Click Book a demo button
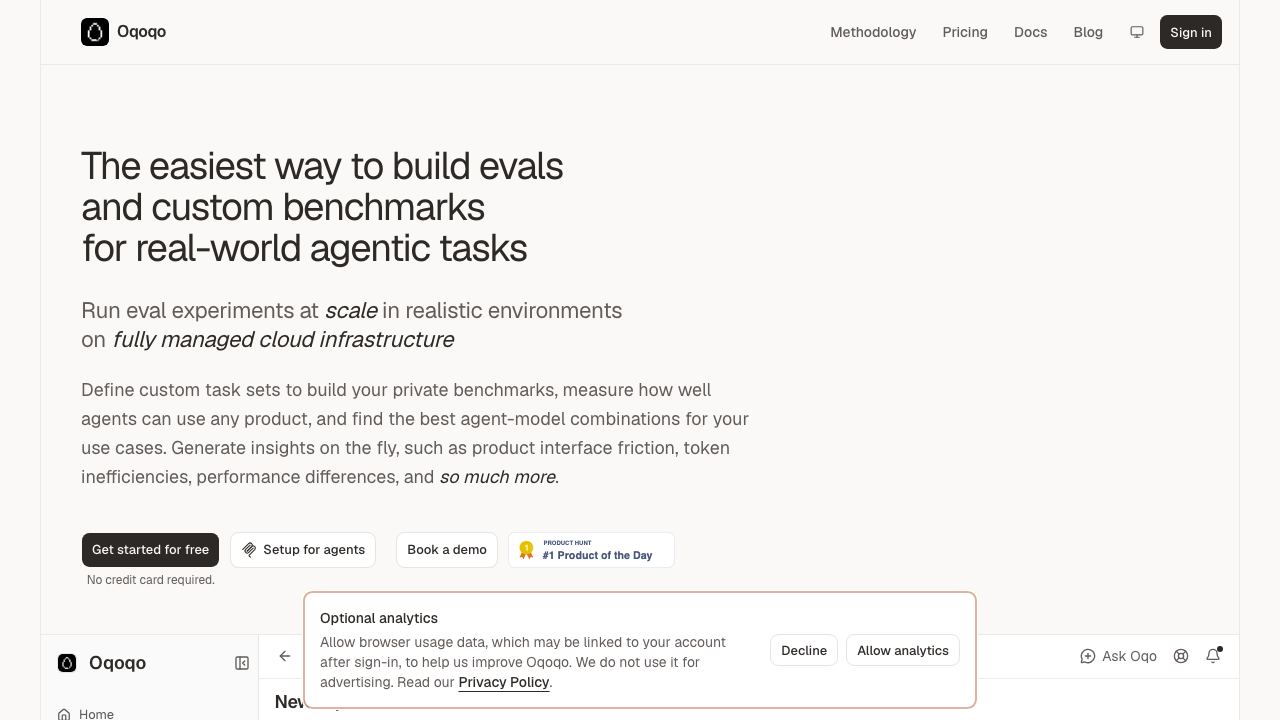1280x720 pixels. 447,550
